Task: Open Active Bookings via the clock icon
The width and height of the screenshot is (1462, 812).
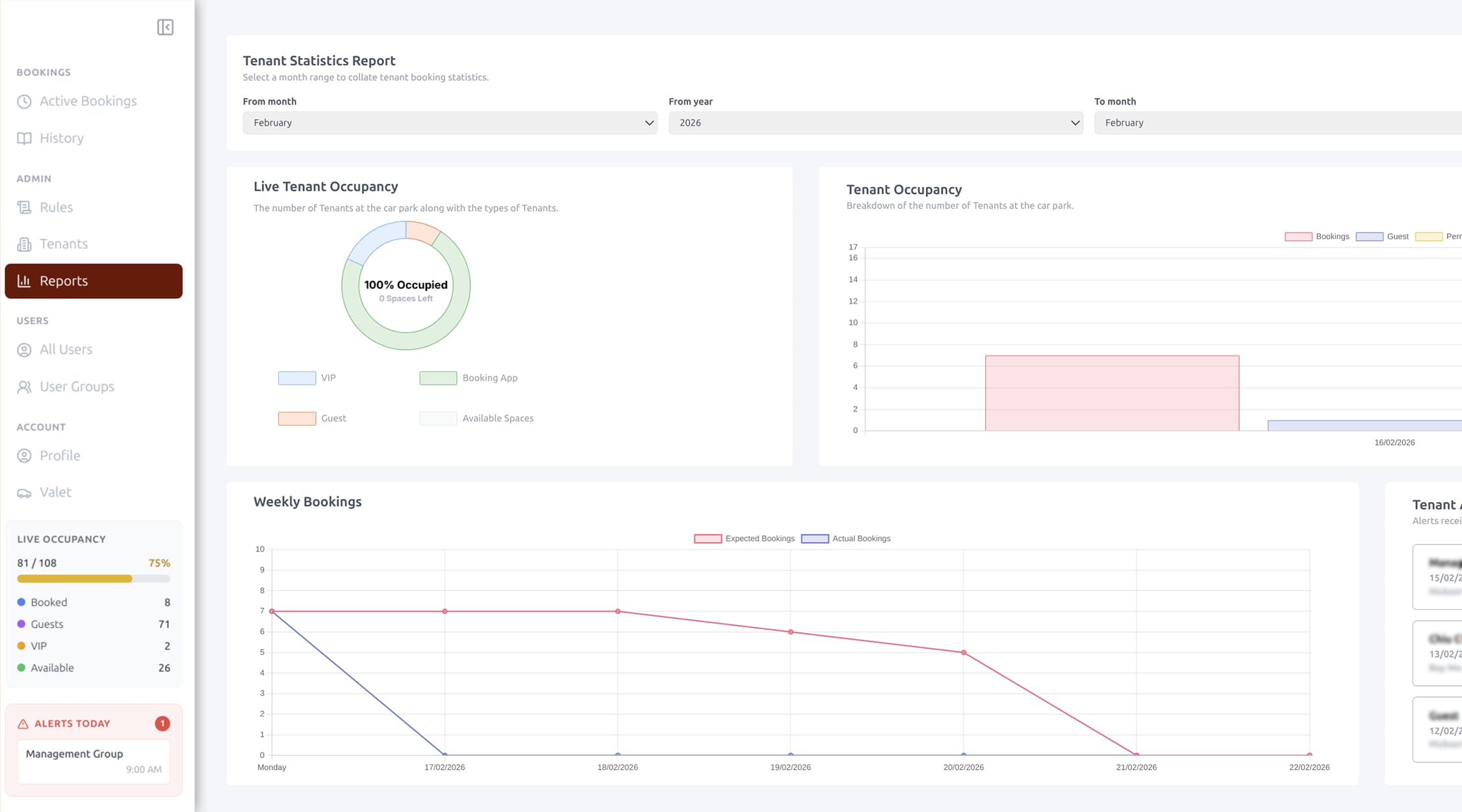Action: click(24, 101)
